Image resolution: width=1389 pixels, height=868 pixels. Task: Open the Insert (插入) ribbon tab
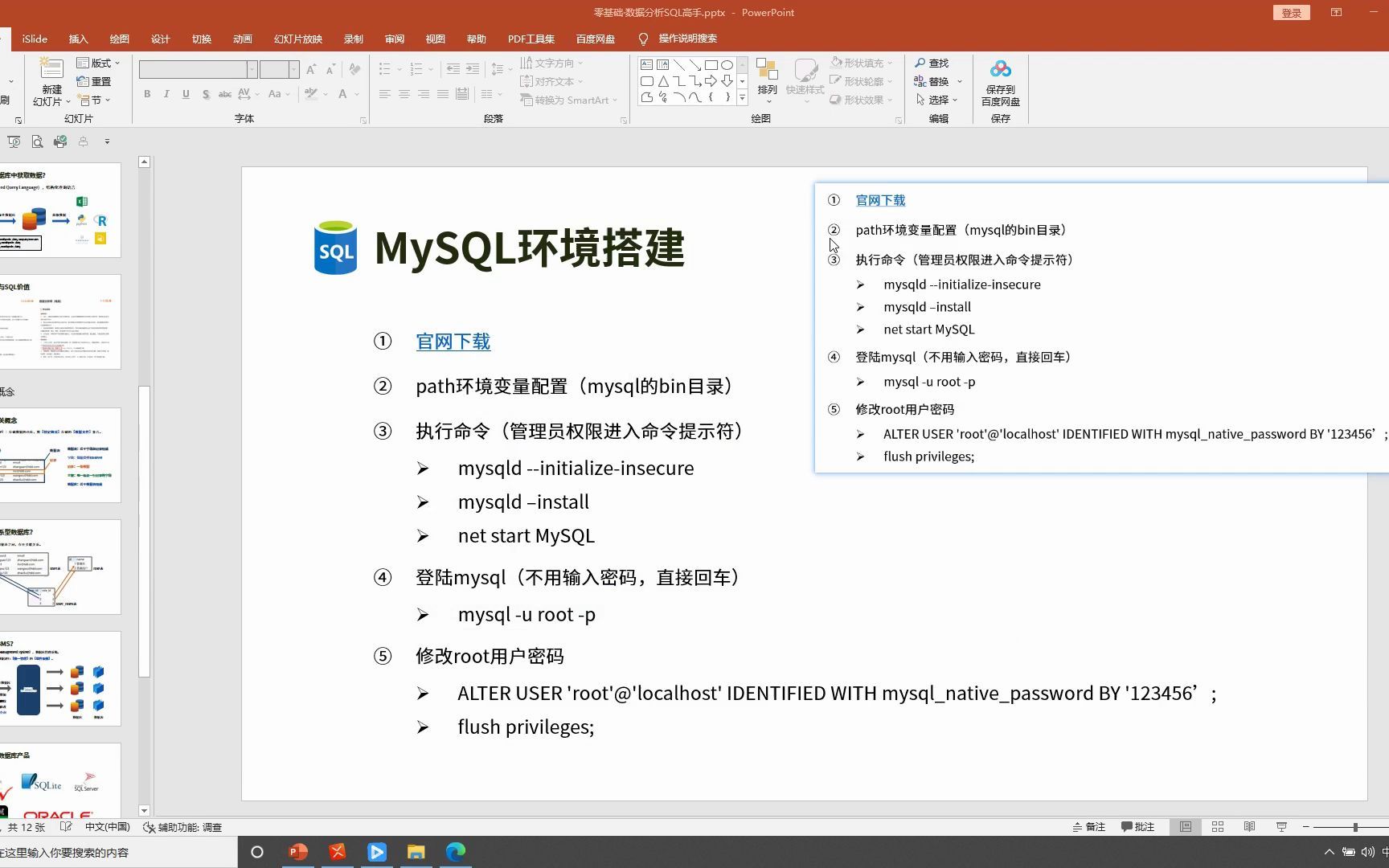[x=78, y=39]
